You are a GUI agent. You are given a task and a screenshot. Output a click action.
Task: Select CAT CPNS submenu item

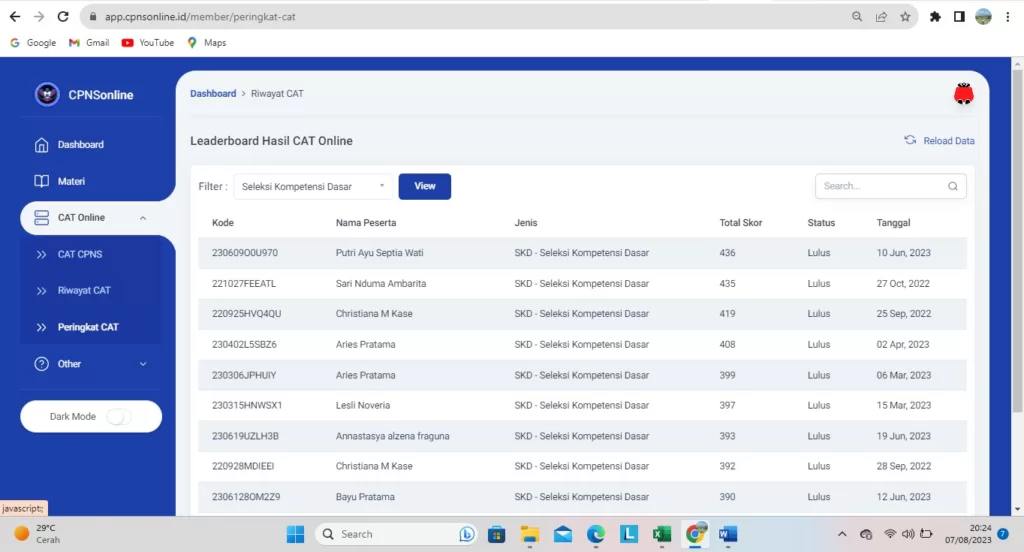(80, 255)
